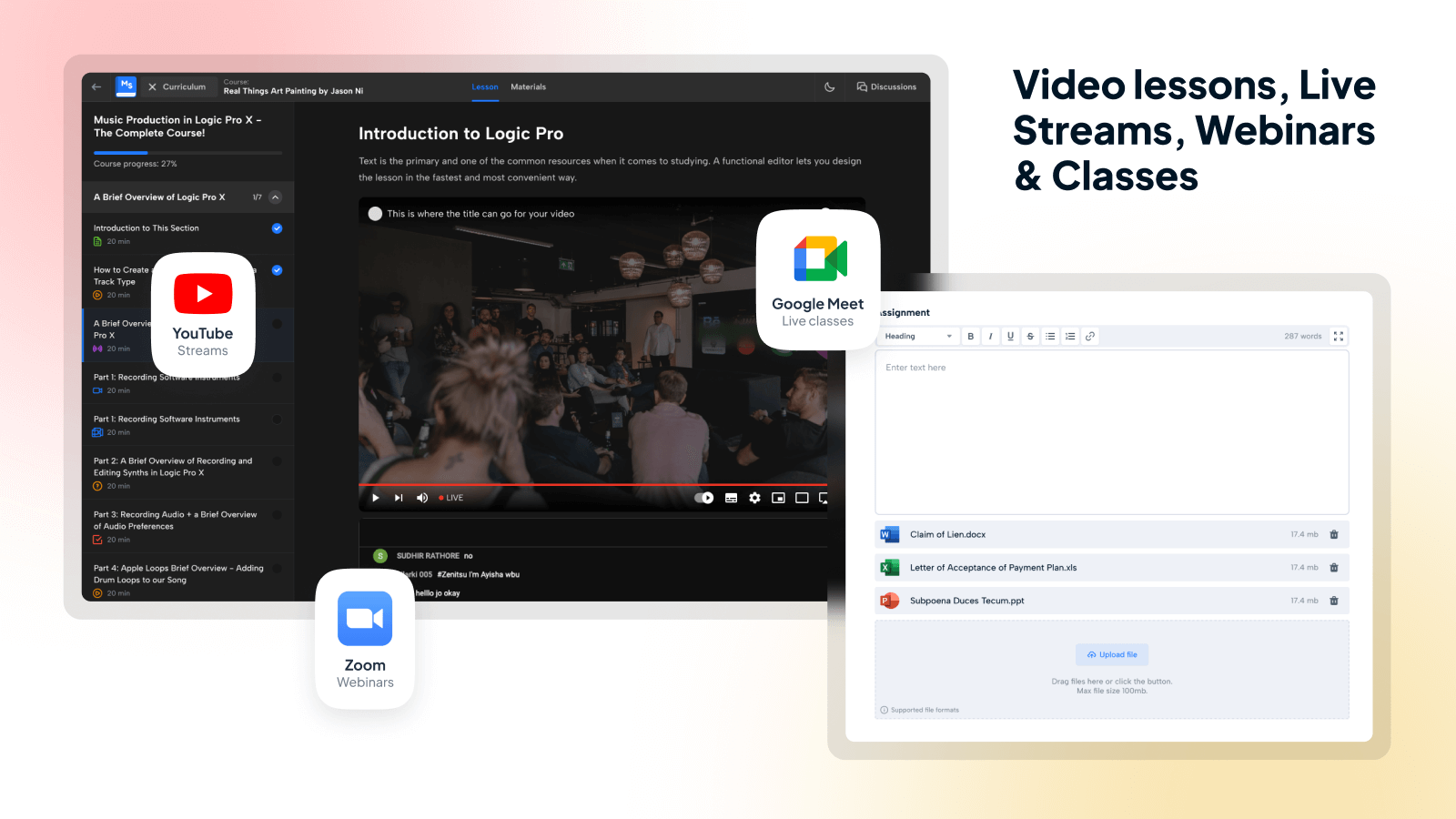Viewport: 1456px width, 819px height.
Task: Switch to theater mode
Action: point(802,498)
